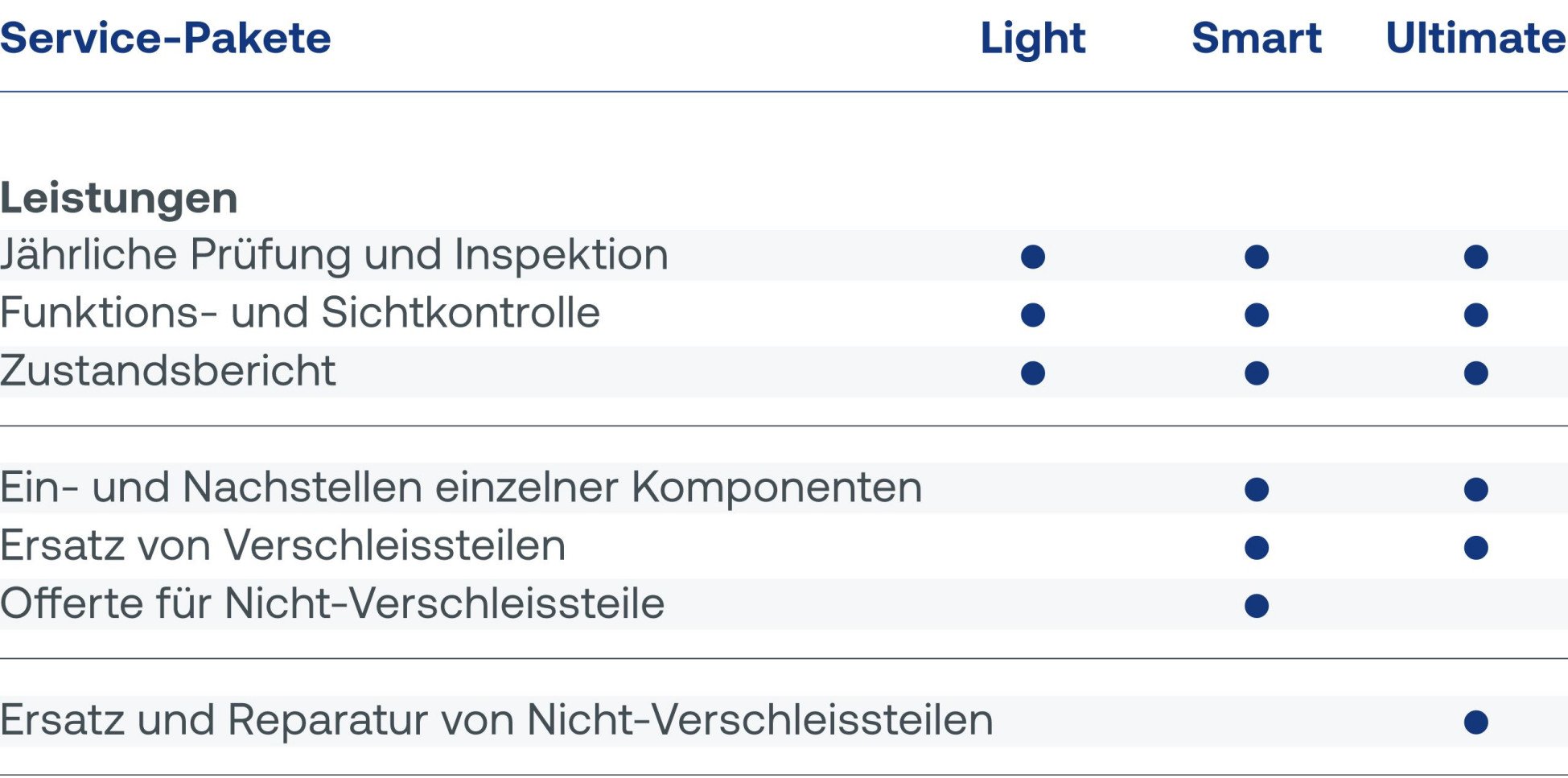
Task: Select the Ultimate package column header
Action: (x=1475, y=39)
